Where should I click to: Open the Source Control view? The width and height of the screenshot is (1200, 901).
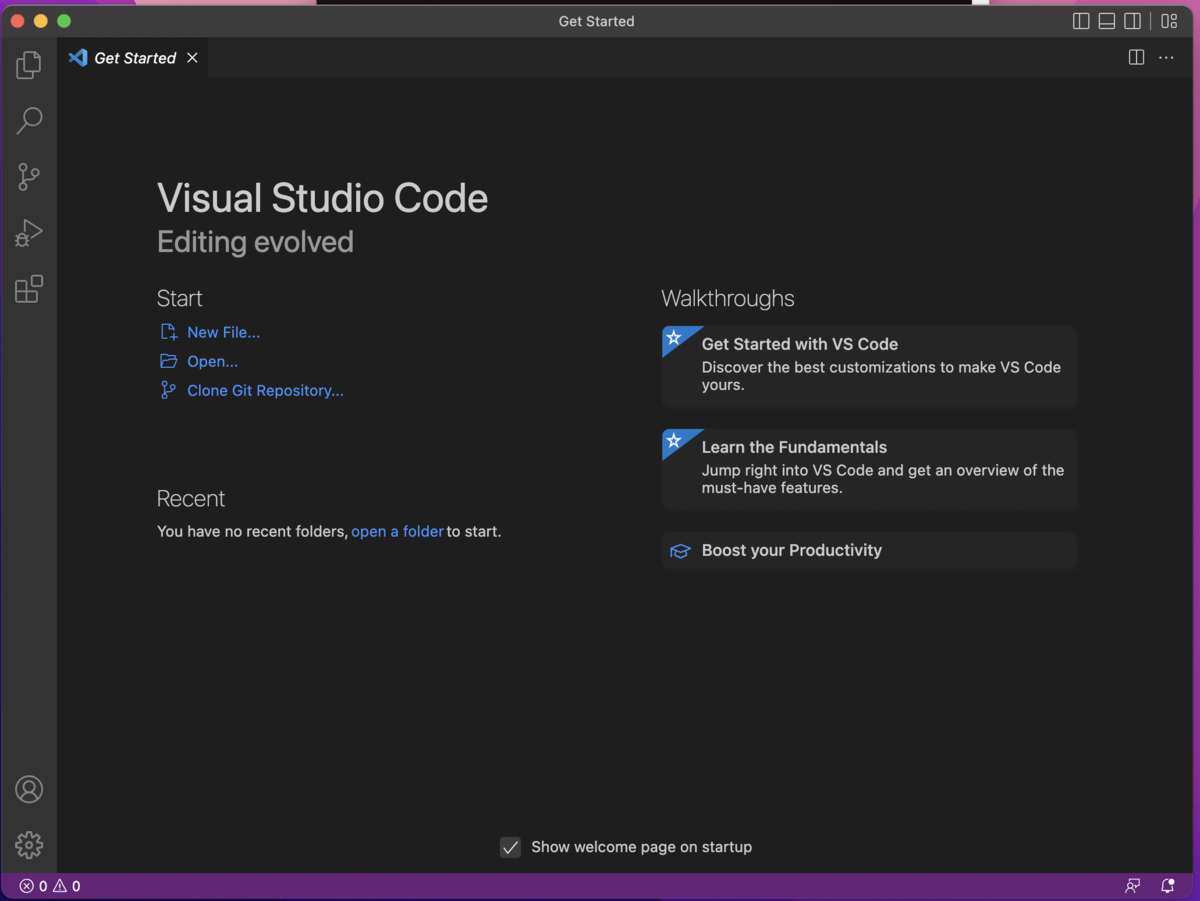pos(29,177)
